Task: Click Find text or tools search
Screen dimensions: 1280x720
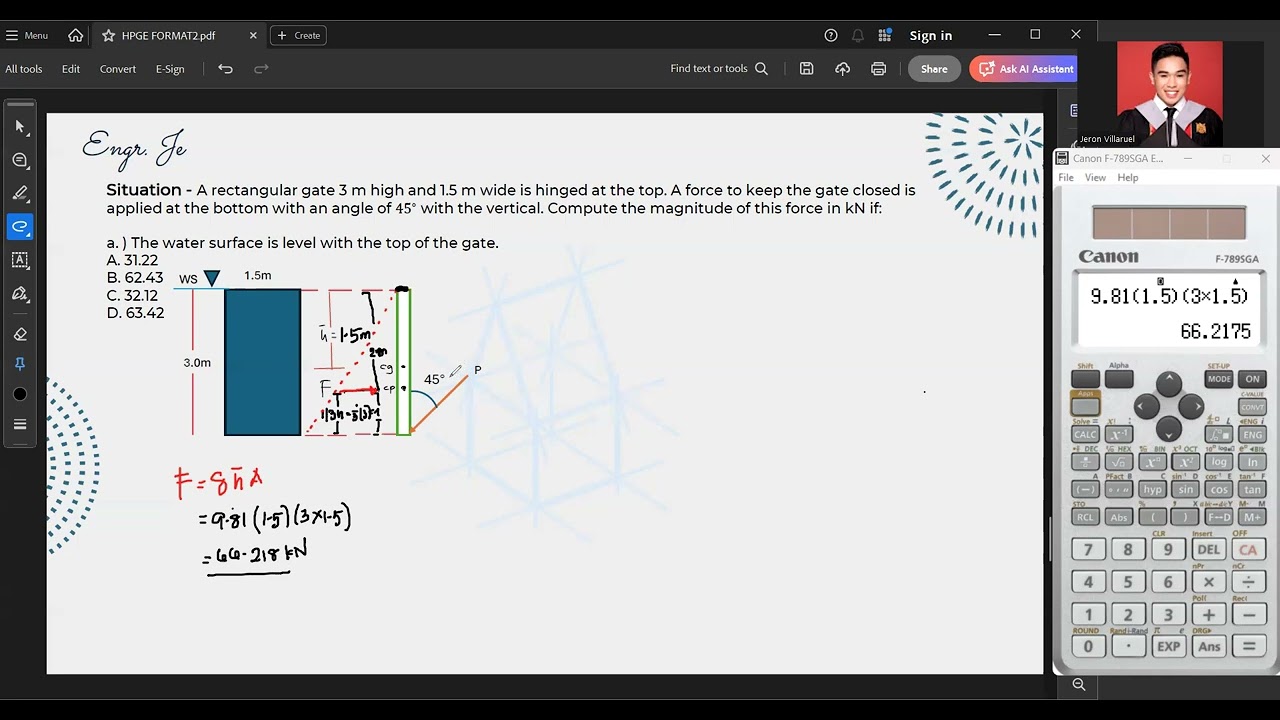Action: coord(719,69)
